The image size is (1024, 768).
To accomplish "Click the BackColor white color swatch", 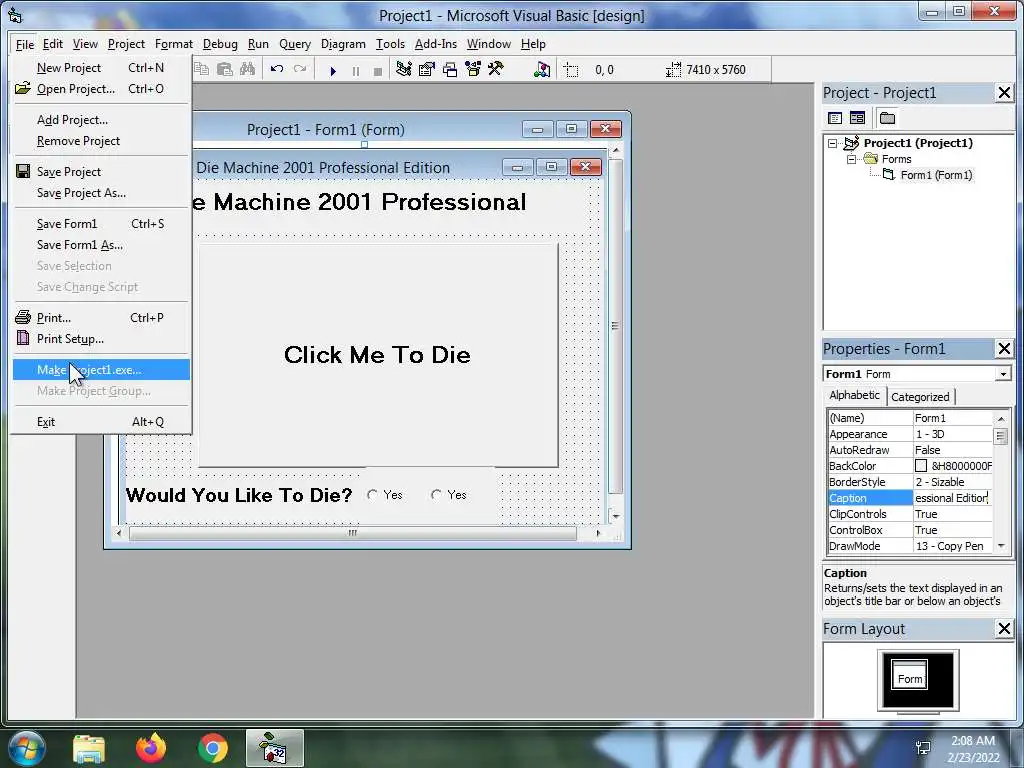I will (921, 466).
